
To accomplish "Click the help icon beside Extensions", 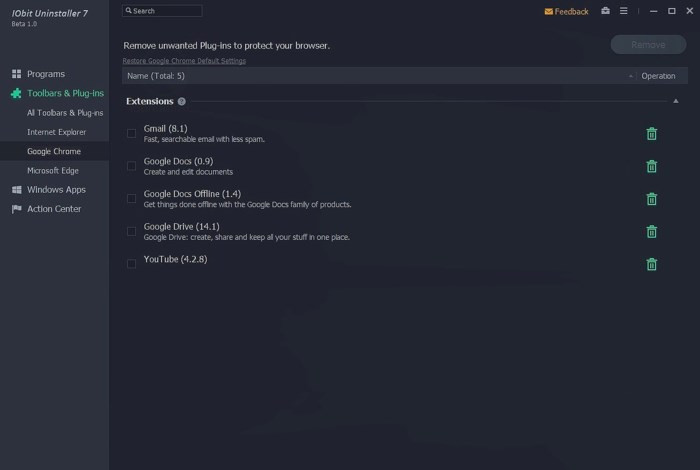I will (x=182, y=101).
